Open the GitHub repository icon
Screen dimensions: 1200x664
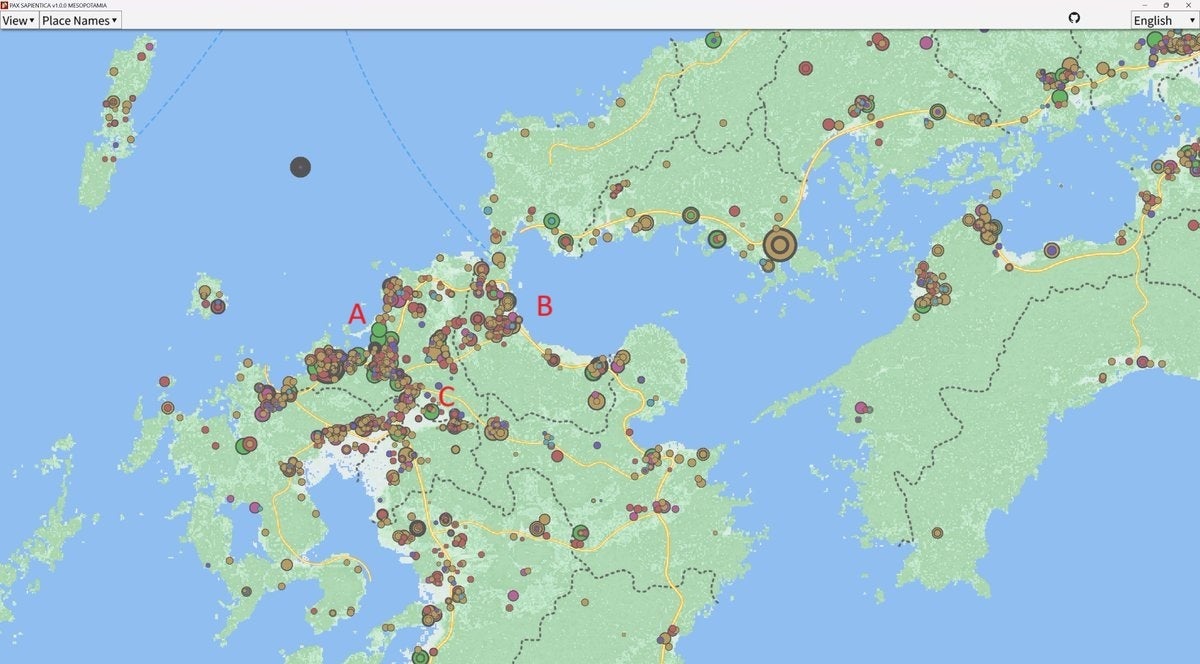click(1074, 18)
